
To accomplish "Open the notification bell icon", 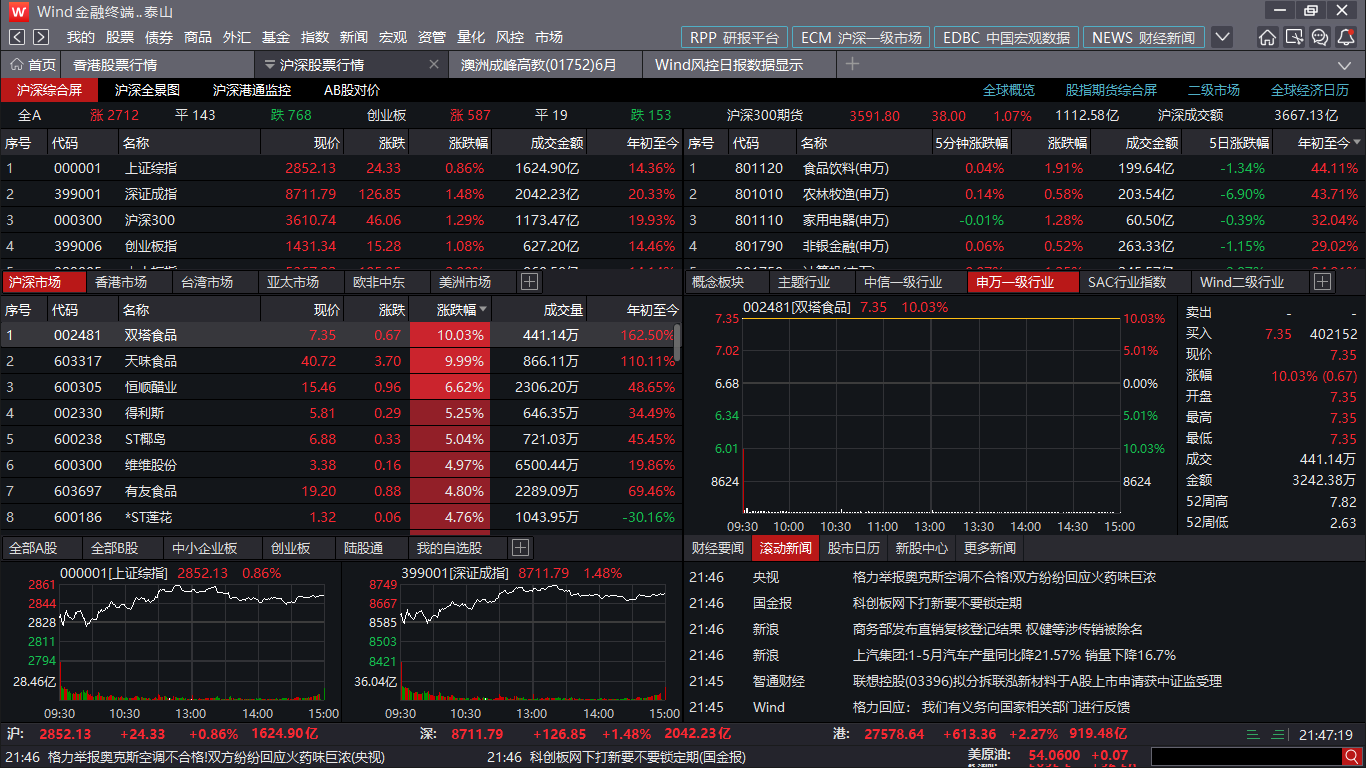I will [x=1346, y=37].
